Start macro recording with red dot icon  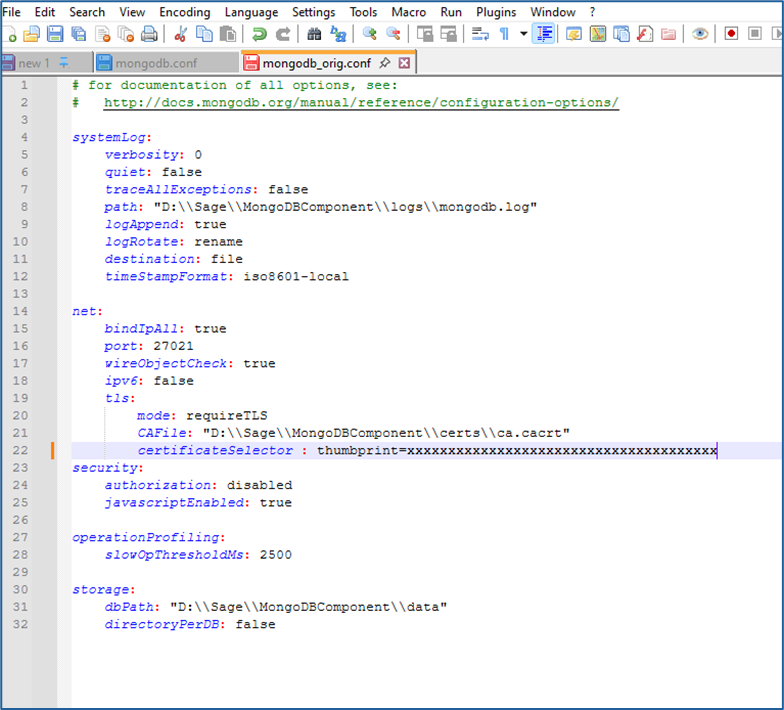pyautogui.click(x=731, y=34)
